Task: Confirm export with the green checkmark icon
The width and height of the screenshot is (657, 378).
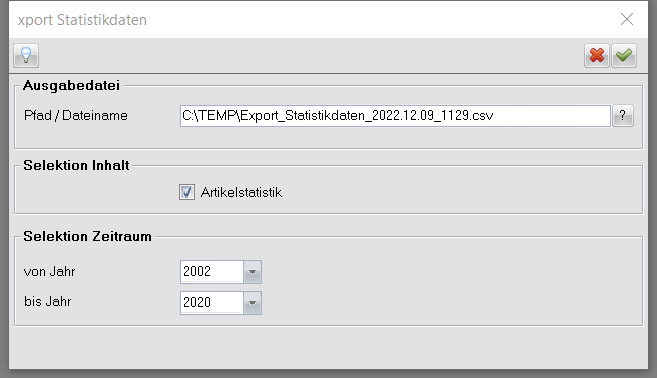Action: (x=624, y=55)
